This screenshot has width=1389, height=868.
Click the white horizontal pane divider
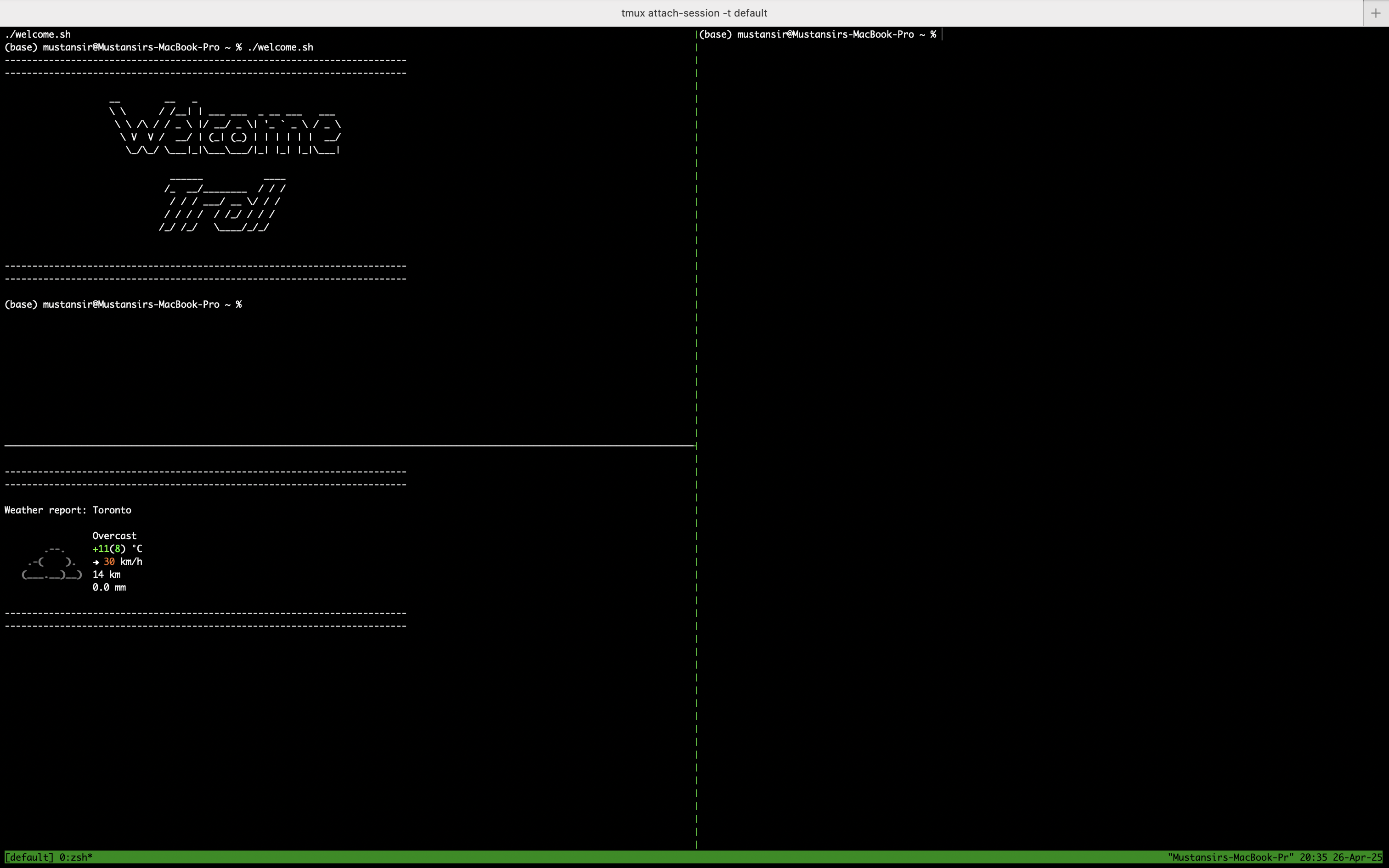tap(349, 445)
